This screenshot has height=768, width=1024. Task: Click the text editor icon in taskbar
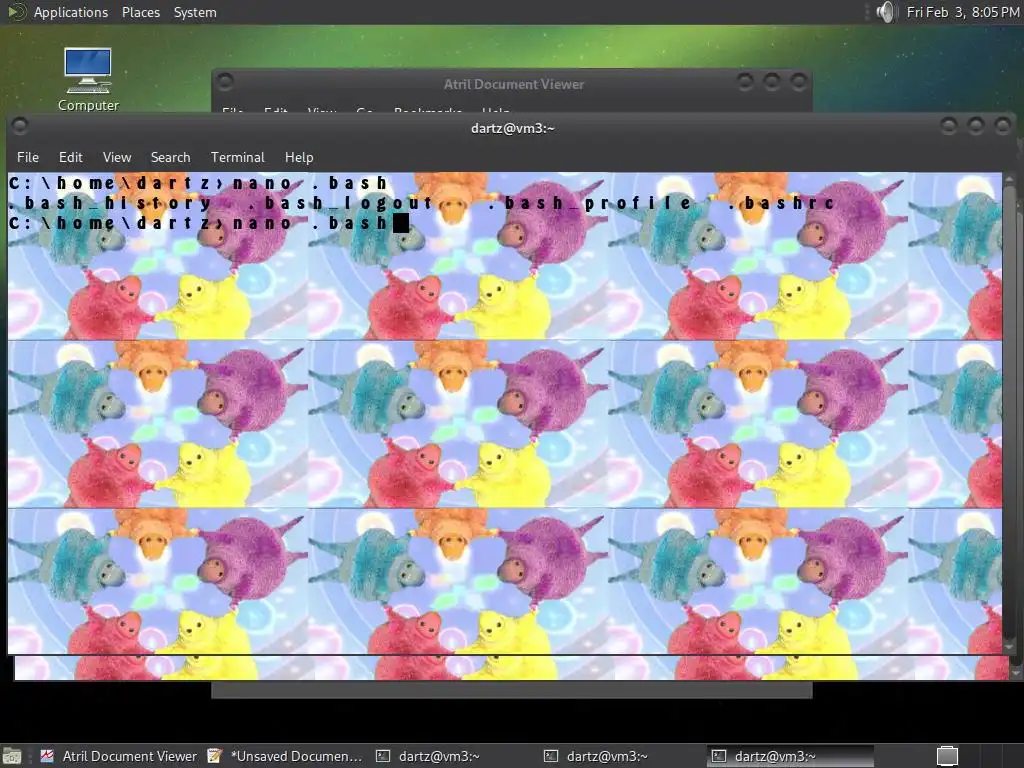coord(214,756)
